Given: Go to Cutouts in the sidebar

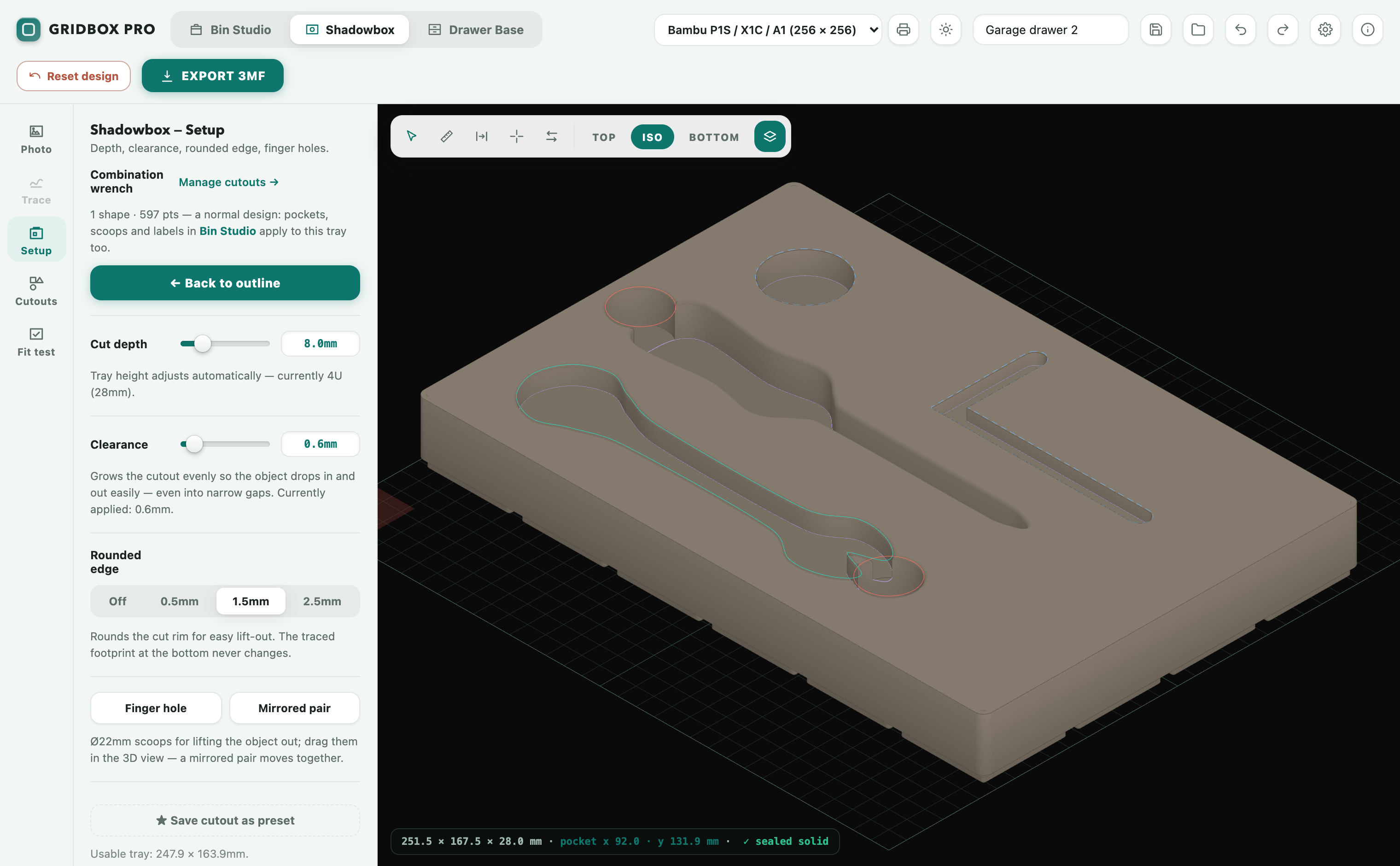Looking at the screenshot, I should pyautogui.click(x=36, y=291).
